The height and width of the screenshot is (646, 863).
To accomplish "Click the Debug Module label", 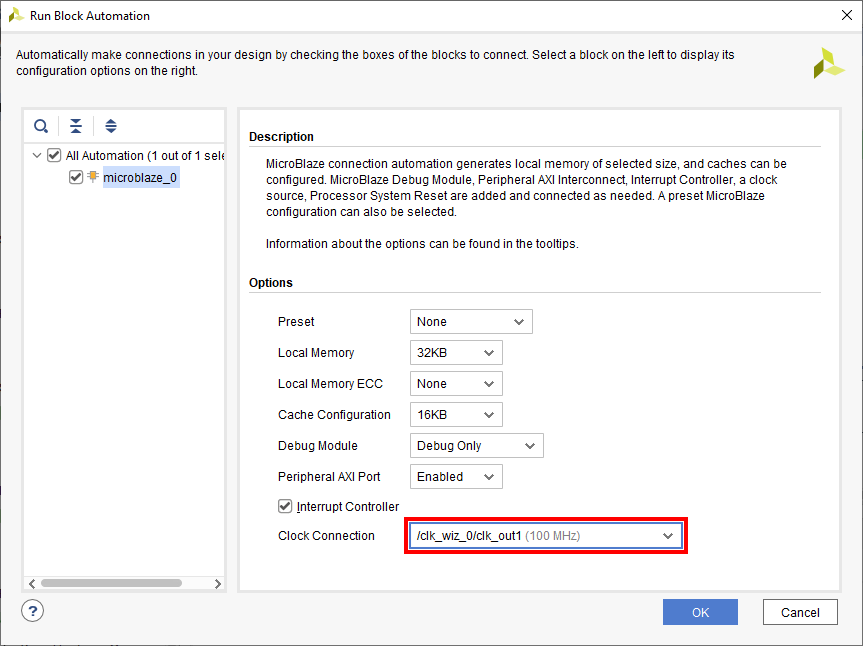I will click(x=318, y=446).
